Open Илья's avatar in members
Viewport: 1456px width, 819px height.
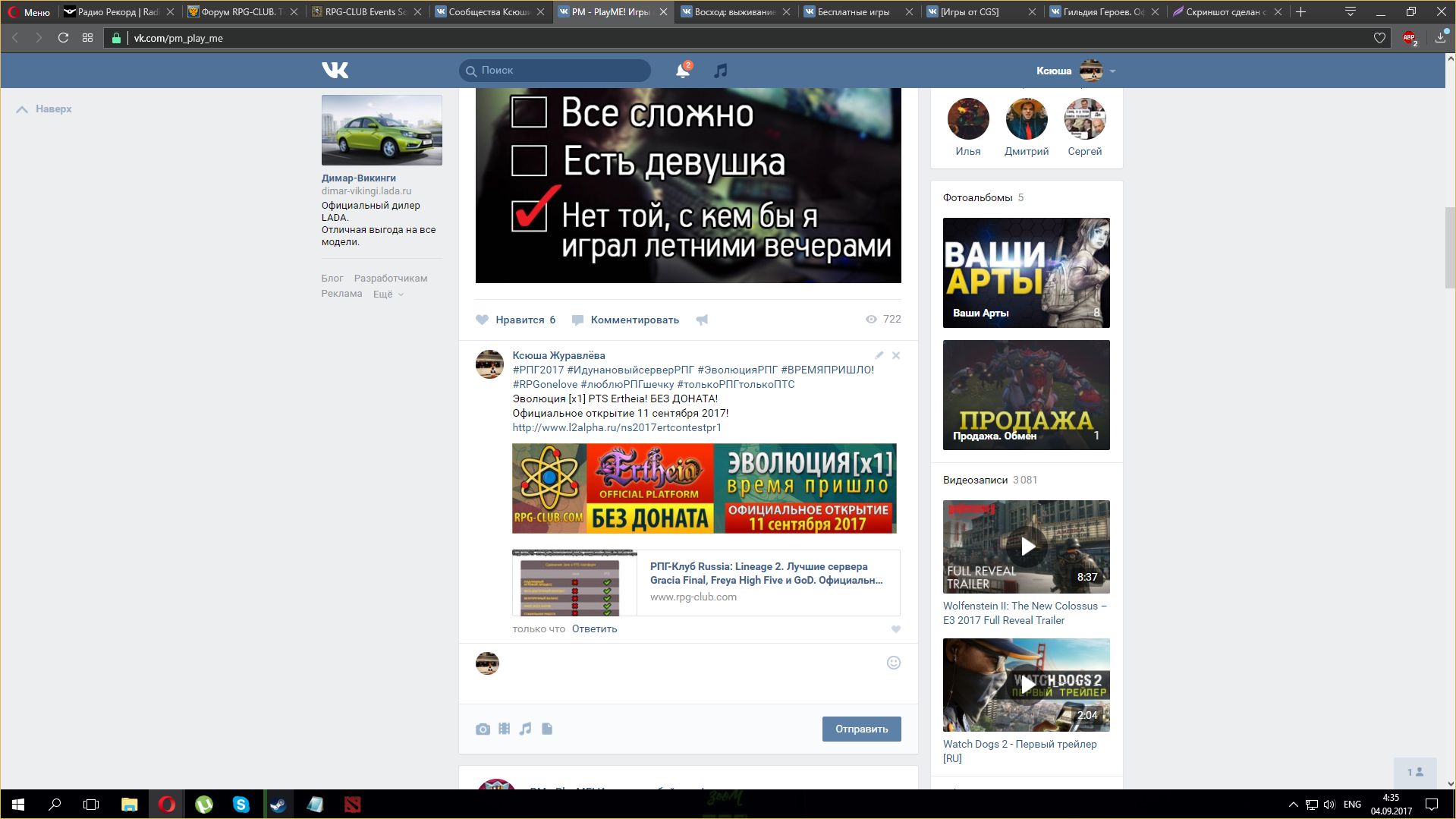point(968,119)
